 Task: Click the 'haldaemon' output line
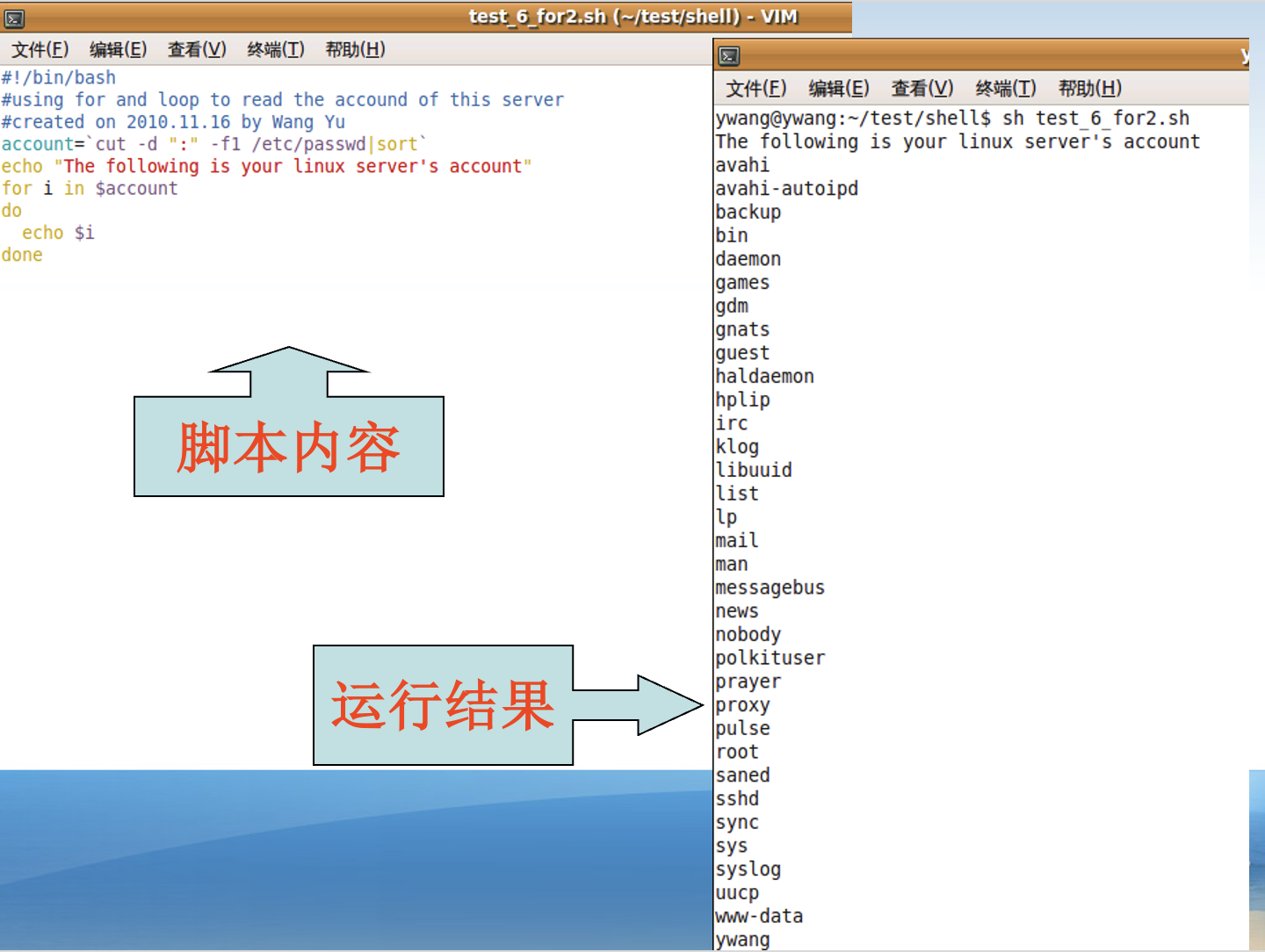pyautogui.click(x=765, y=376)
